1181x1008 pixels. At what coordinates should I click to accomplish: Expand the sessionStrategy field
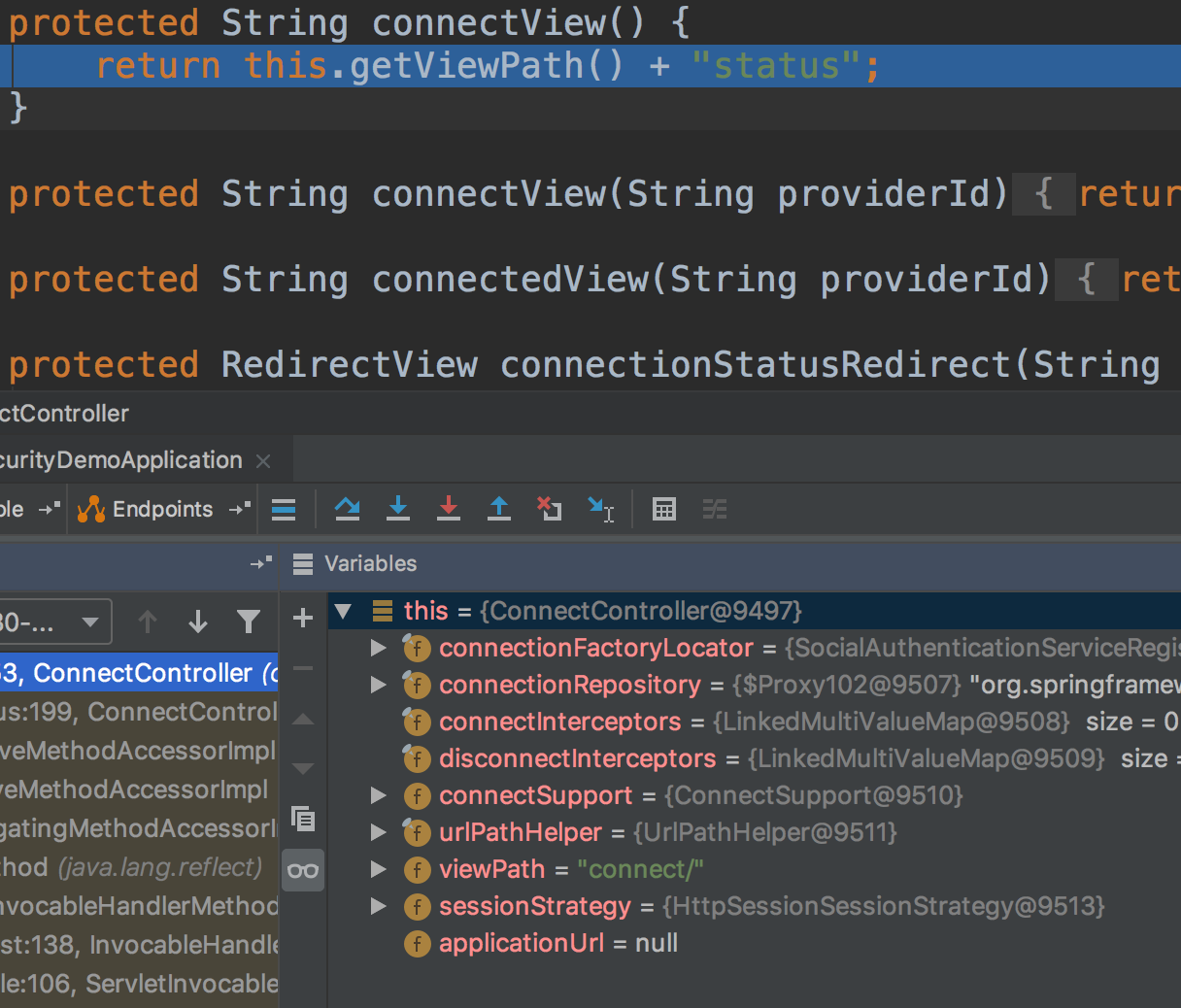coord(379,906)
